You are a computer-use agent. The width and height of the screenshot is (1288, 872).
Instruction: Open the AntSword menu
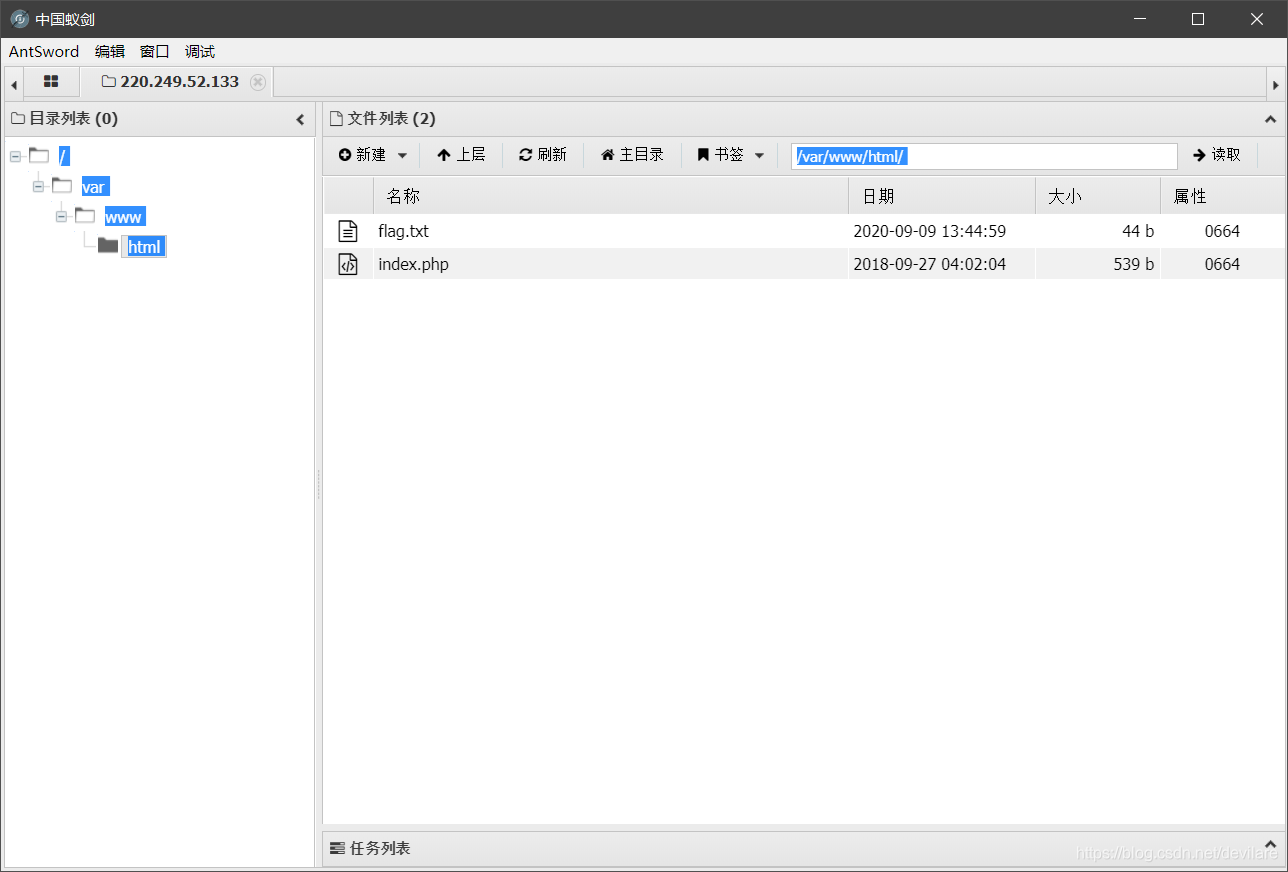pos(44,52)
